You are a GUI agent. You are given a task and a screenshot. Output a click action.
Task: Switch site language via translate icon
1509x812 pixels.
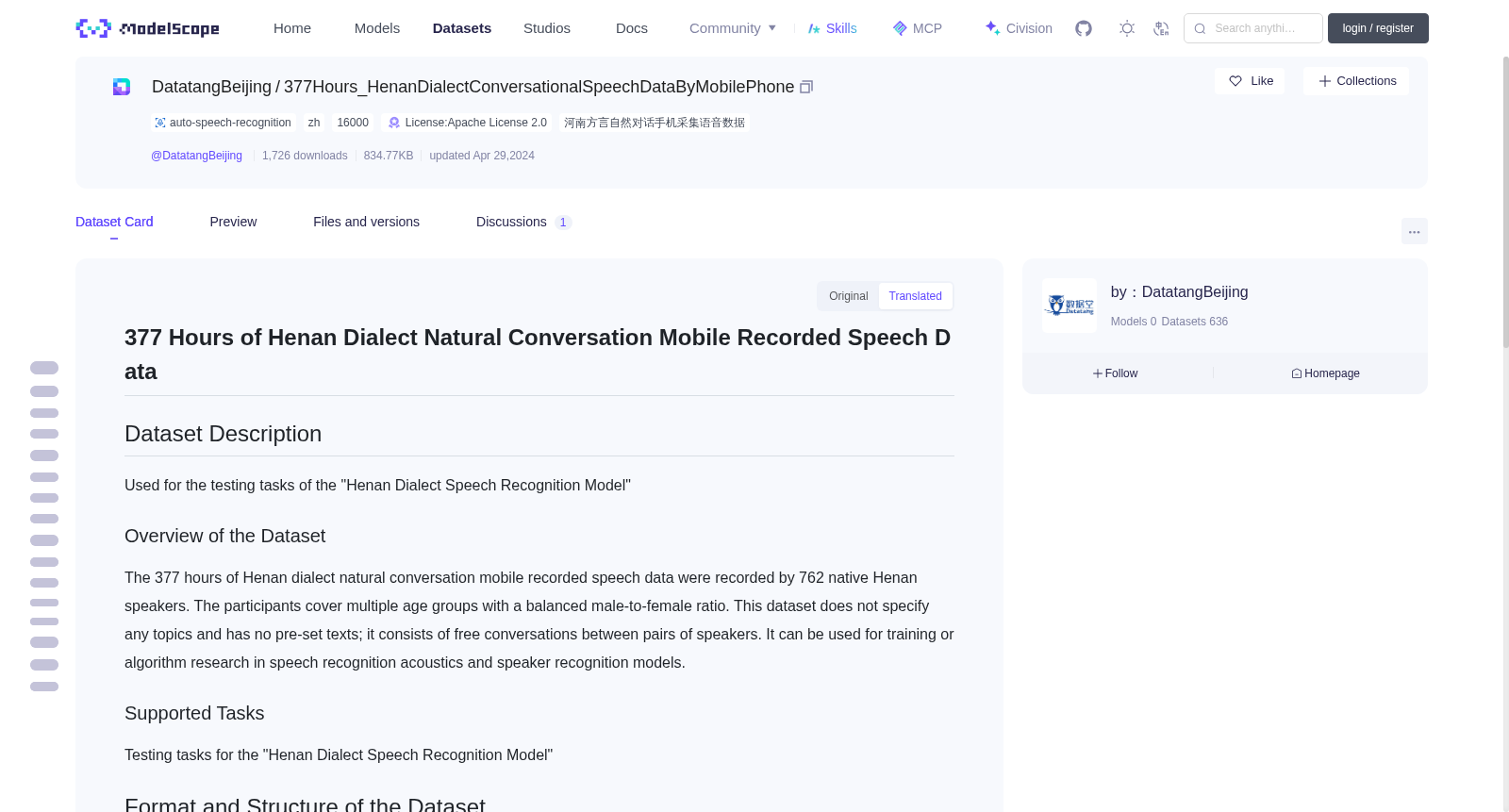[x=1161, y=28]
